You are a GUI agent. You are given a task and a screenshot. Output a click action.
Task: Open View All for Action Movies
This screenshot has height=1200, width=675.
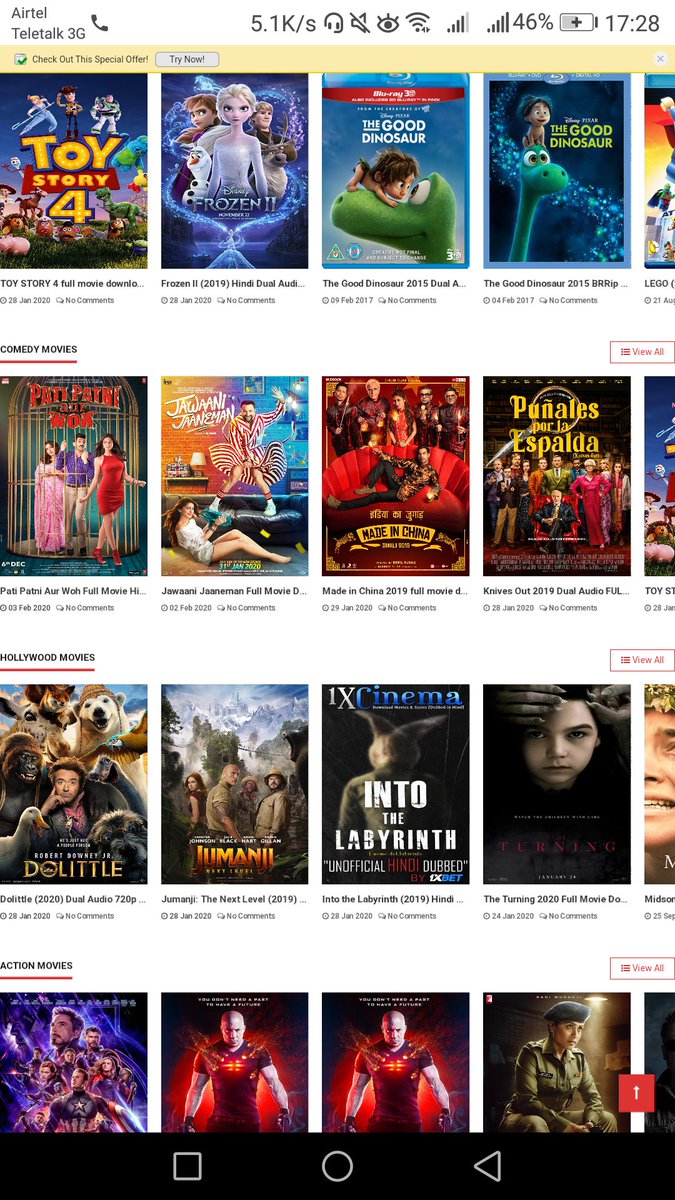coord(642,968)
